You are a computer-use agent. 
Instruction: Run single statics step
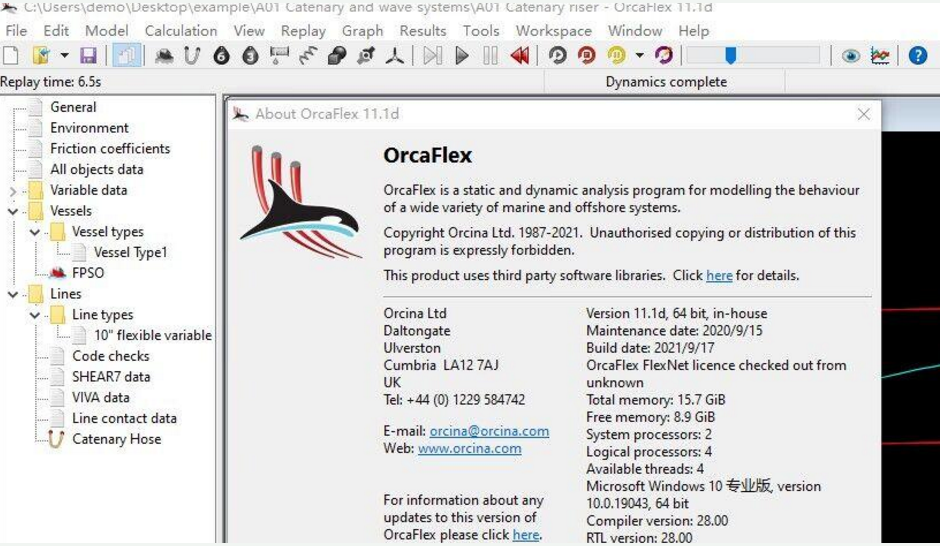(432, 56)
